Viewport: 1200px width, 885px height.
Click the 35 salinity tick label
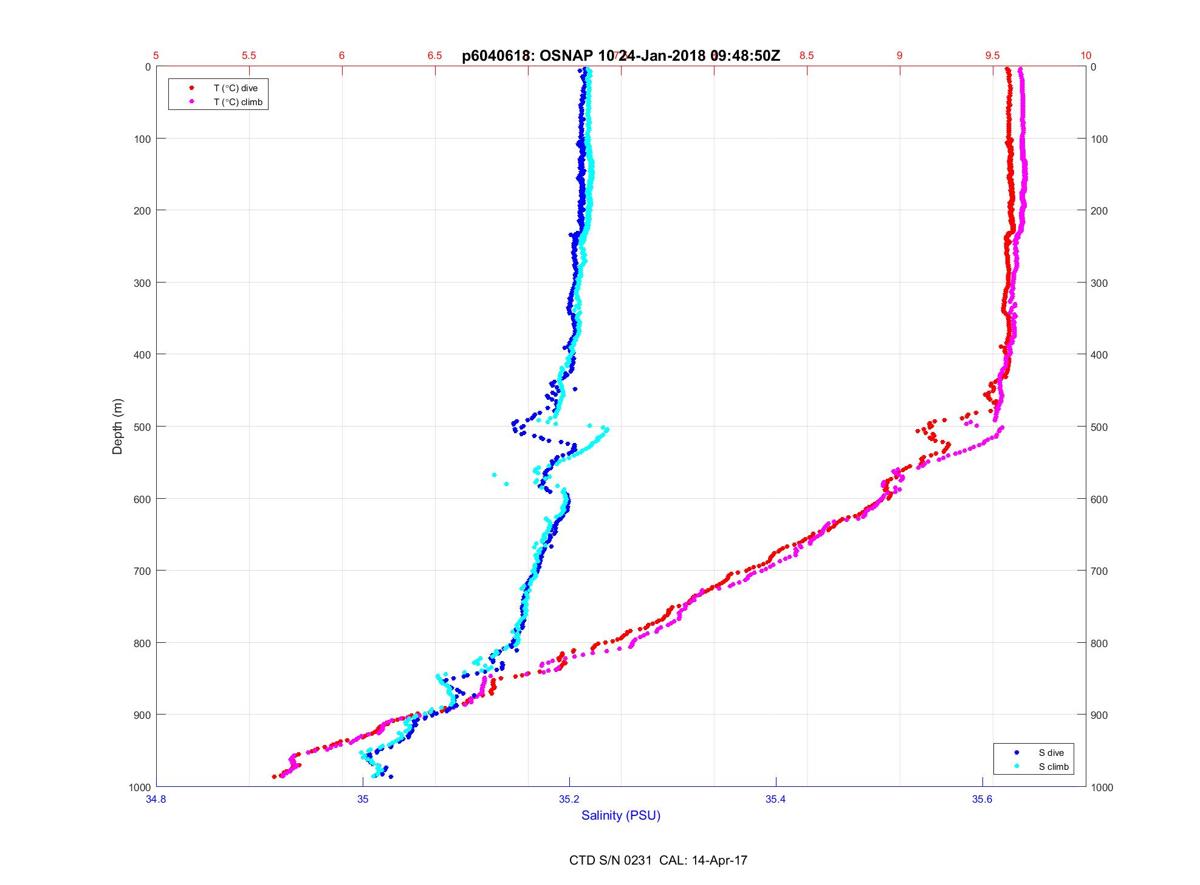tap(363, 799)
